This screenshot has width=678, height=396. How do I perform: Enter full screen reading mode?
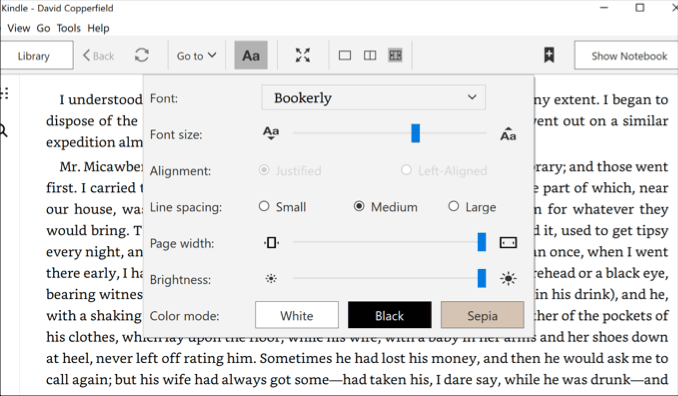[303, 55]
